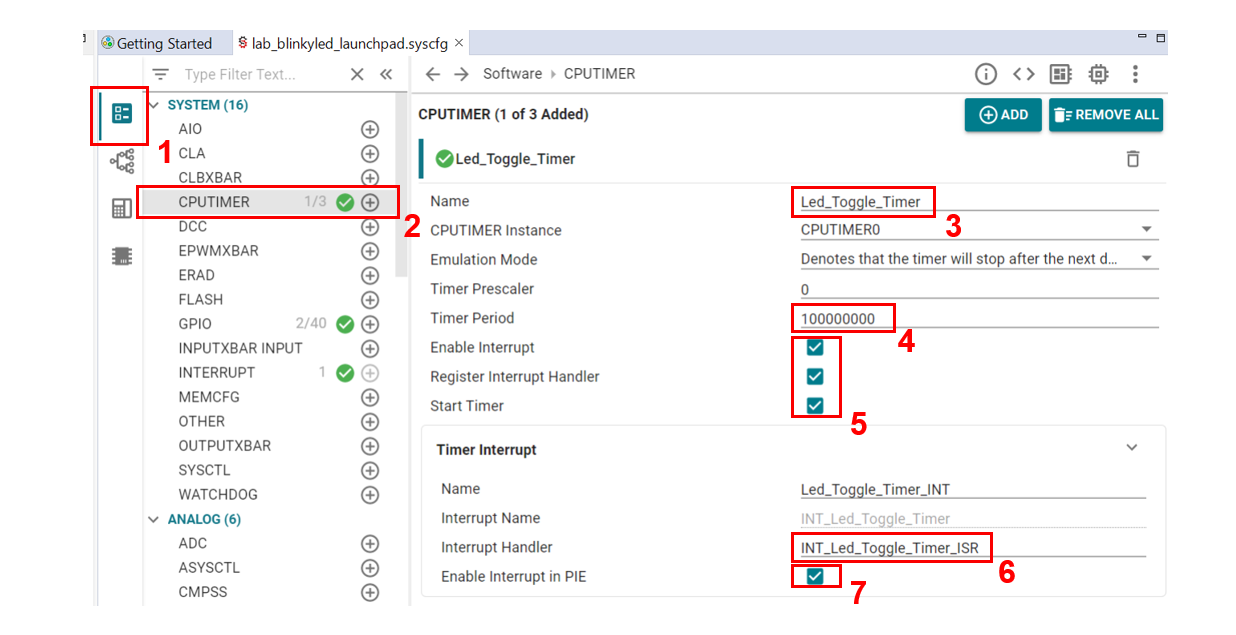Show generated code with the angle brackets icon
Screen dimensions: 1236x635
pyautogui.click(x=1023, y=74)
